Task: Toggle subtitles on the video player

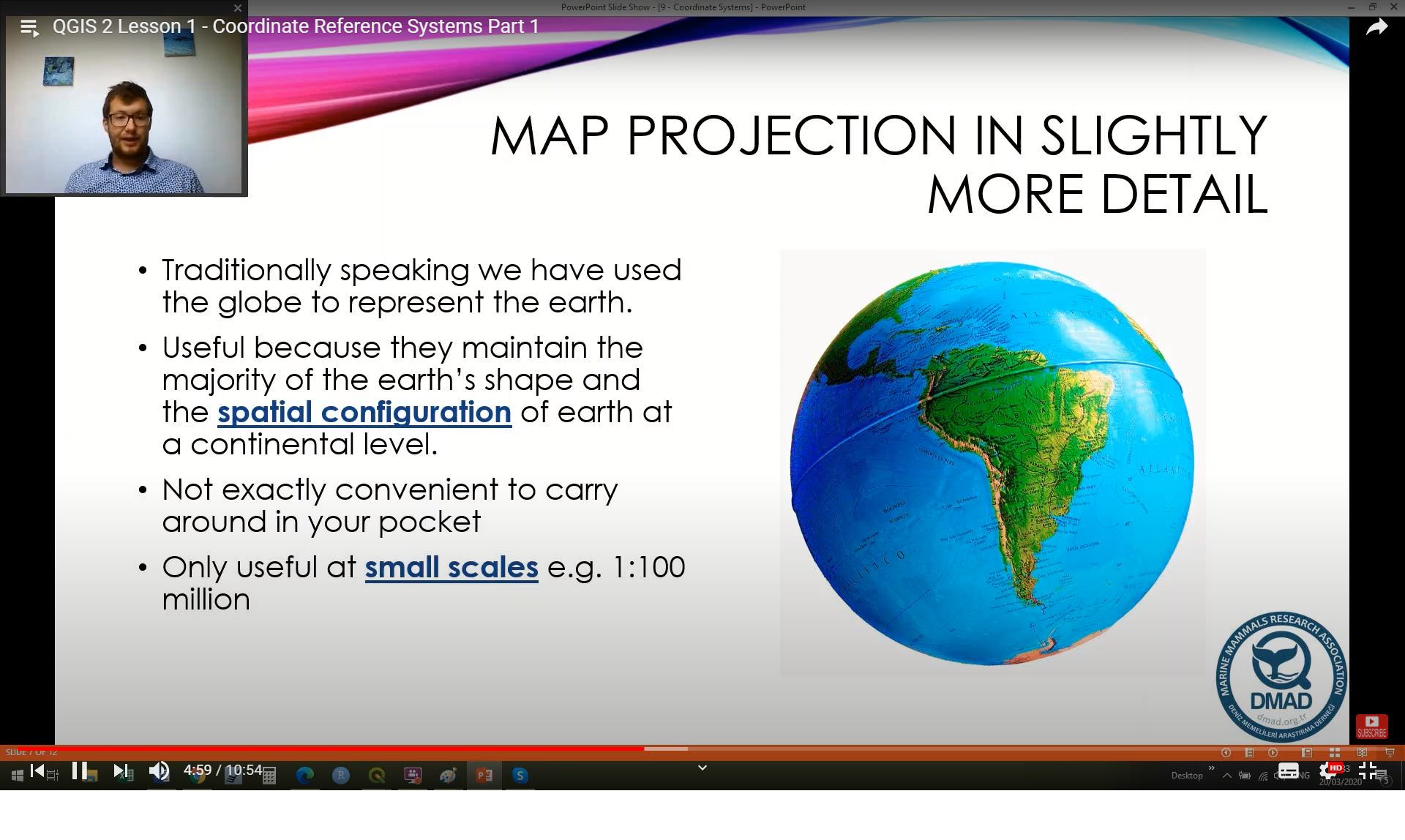Action: click(1289, 772)
